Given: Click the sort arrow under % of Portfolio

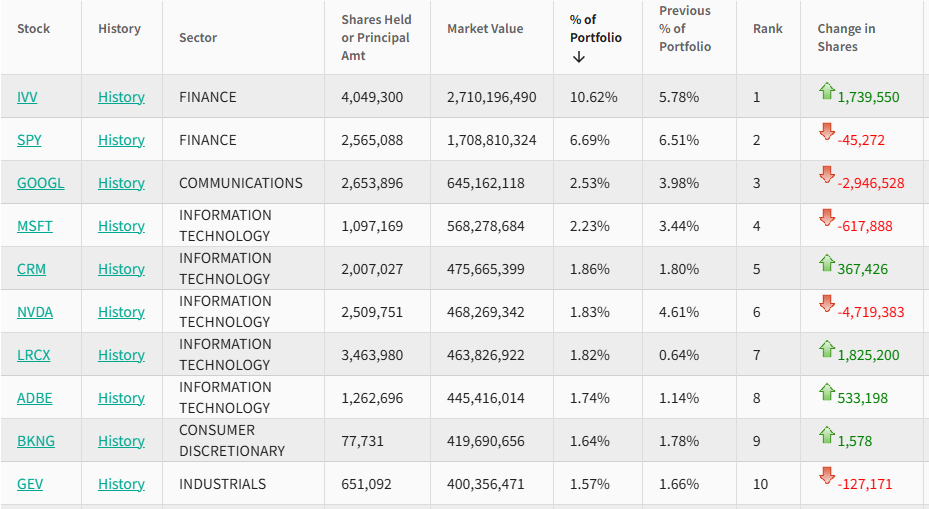Looking at the screenshot, I should [x=579, y=57].
